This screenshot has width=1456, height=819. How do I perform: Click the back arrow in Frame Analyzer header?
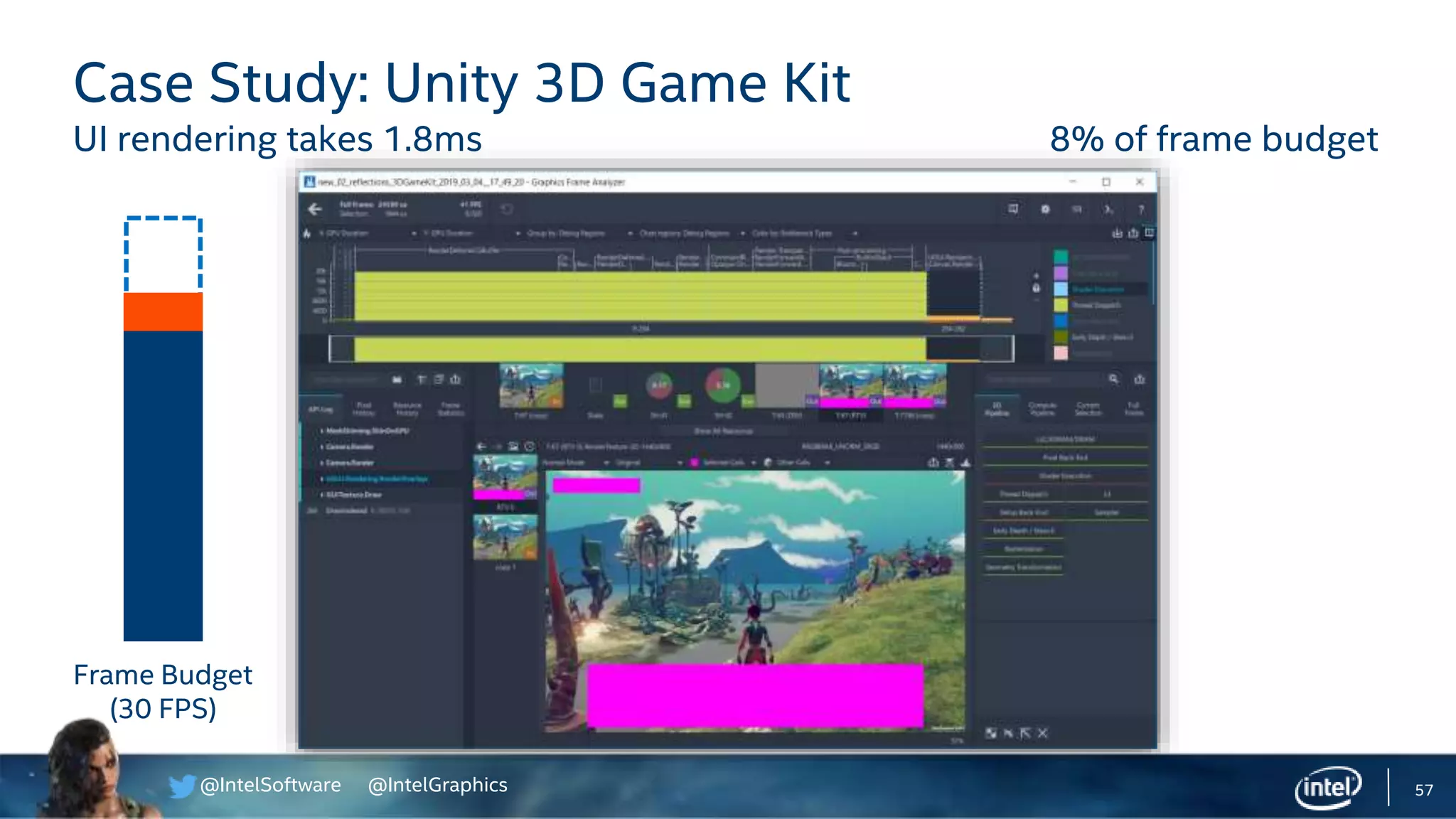tap(315, 209)
